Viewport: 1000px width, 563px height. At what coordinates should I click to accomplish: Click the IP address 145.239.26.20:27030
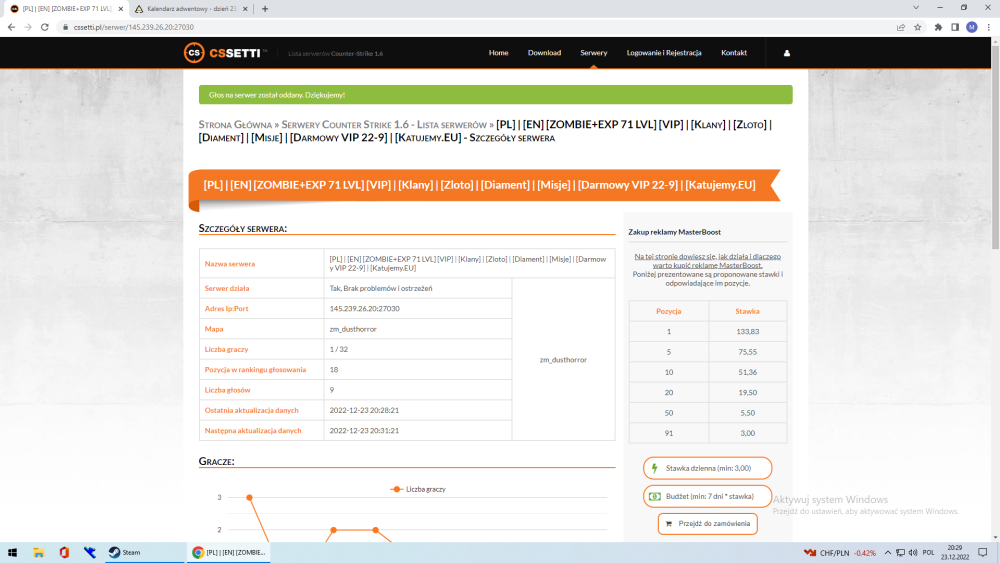pyautogui.click(x=364, y=309)
